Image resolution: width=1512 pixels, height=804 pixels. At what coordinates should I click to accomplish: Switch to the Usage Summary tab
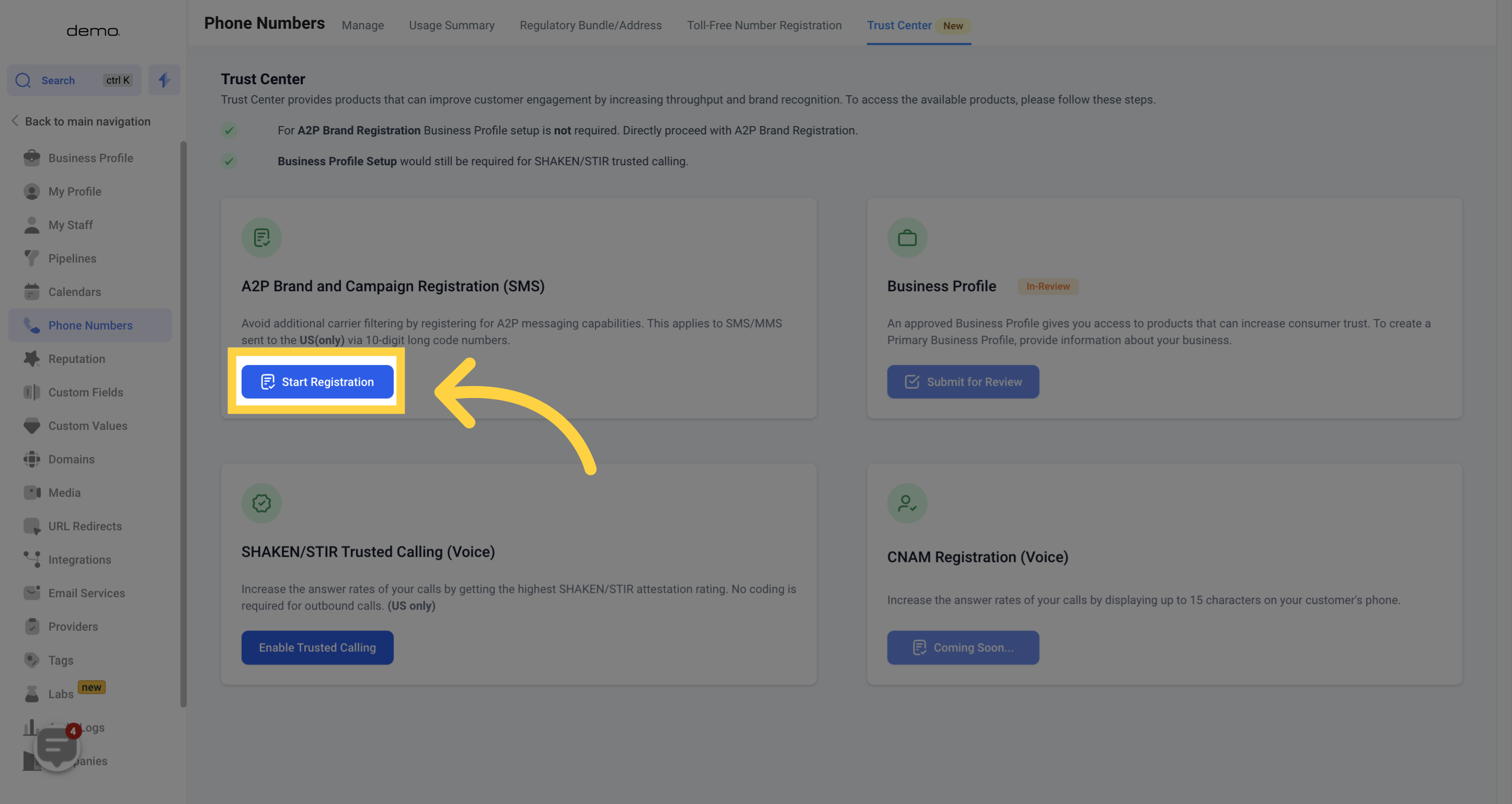point(451,25)
